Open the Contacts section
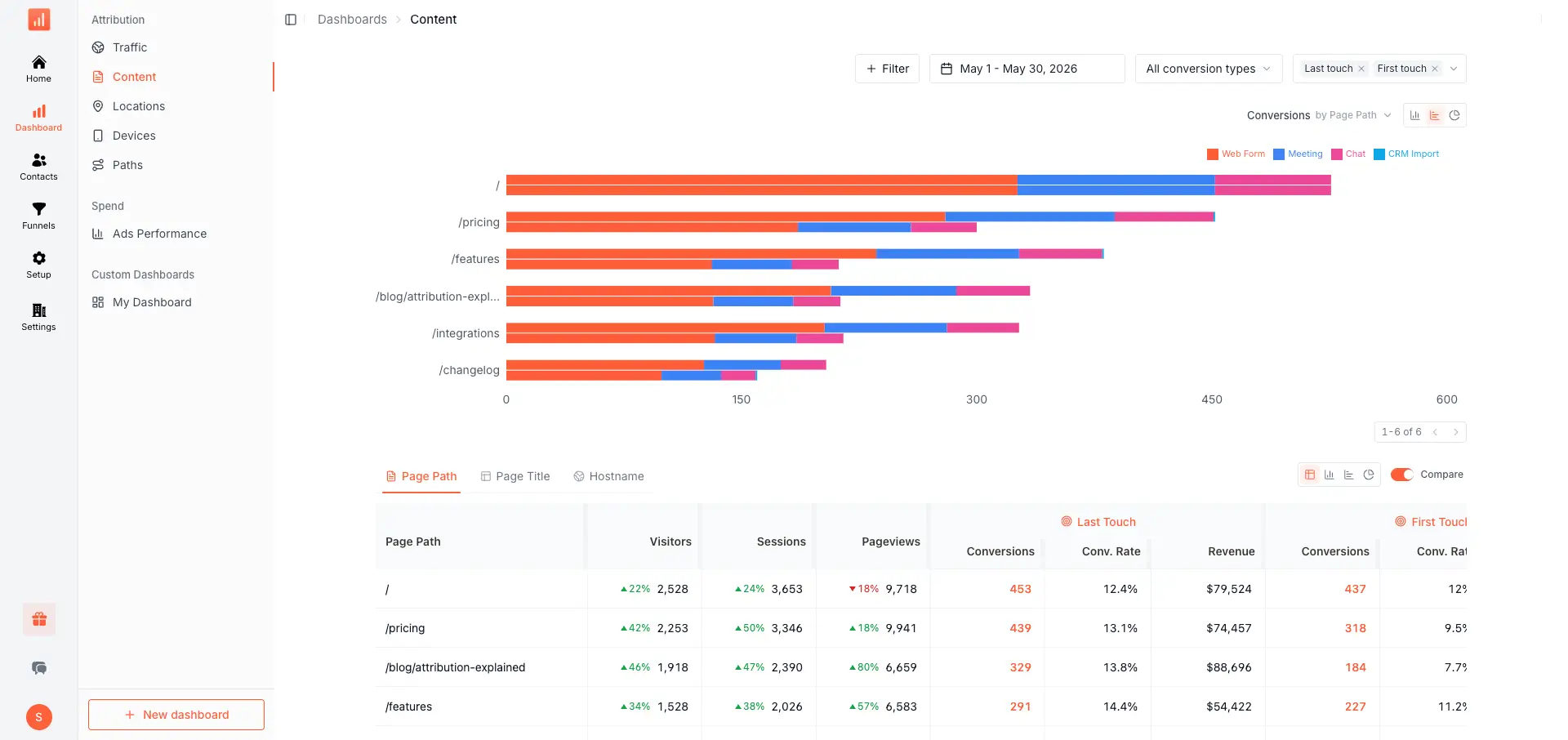 pos(38,167)
